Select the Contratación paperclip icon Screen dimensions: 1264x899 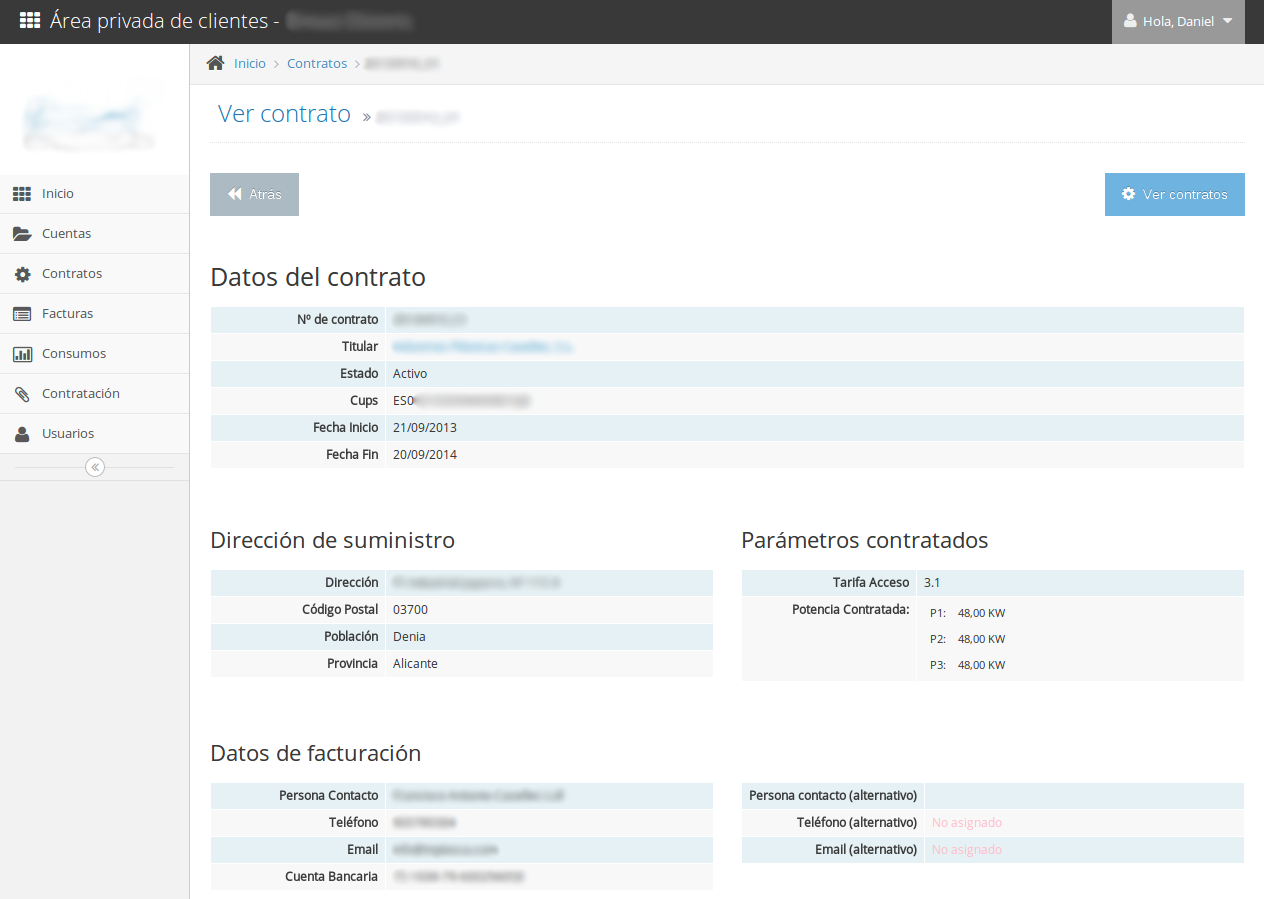(22, 393)
